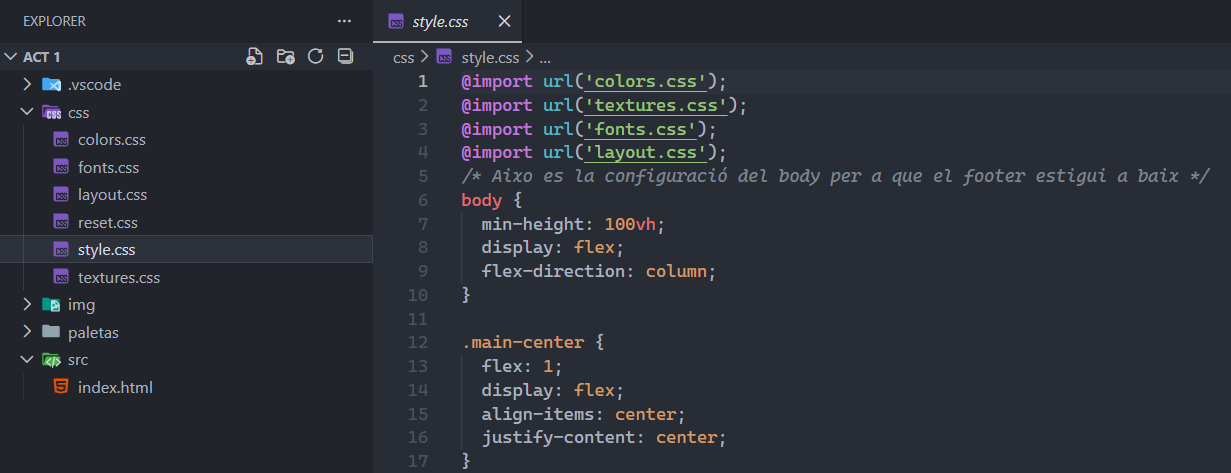Click the css folder icon in tree
Viewport: 1231px width, 473px height.
point(51,113)
